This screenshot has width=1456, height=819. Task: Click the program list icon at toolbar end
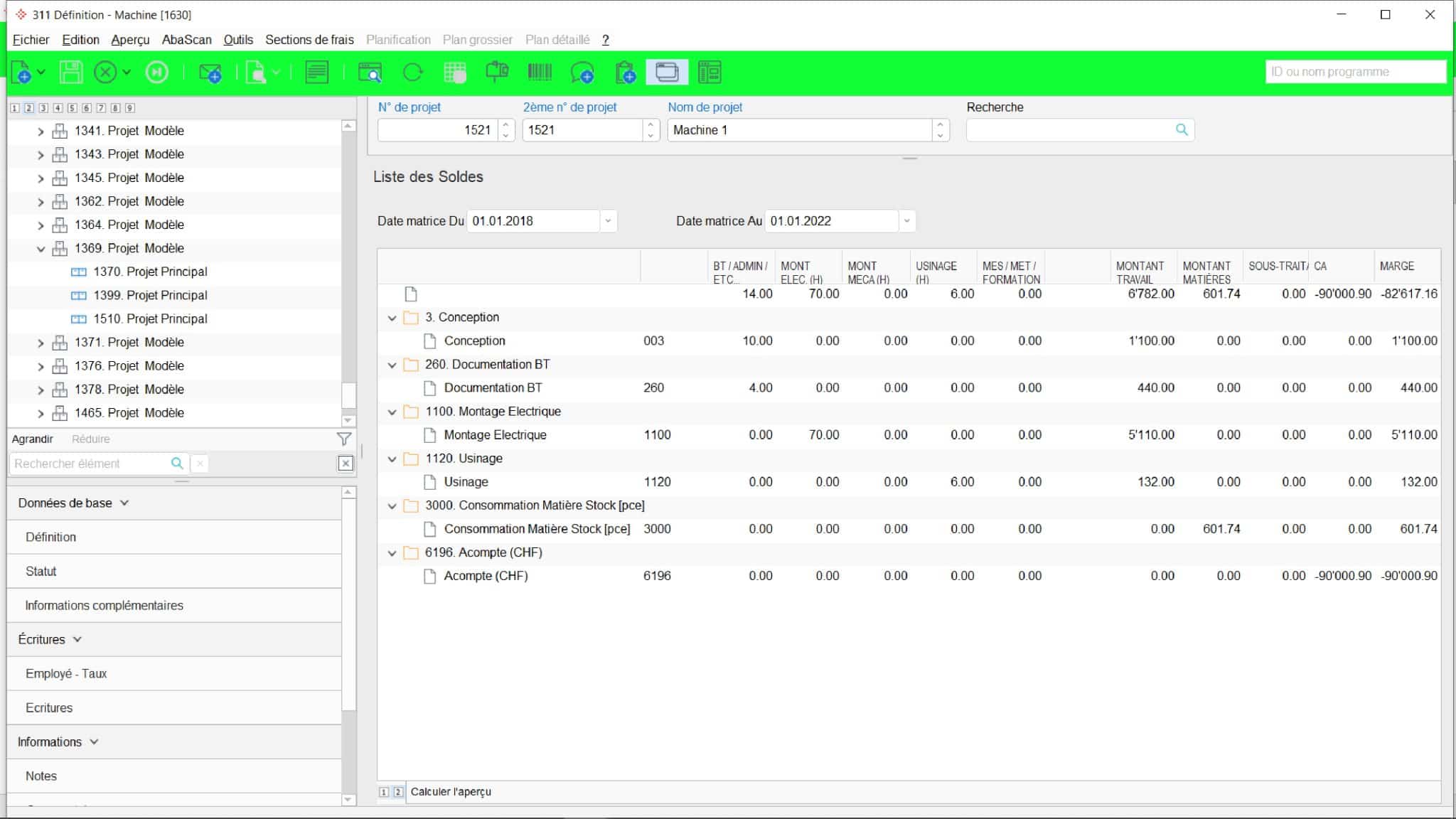pos(710,72)
